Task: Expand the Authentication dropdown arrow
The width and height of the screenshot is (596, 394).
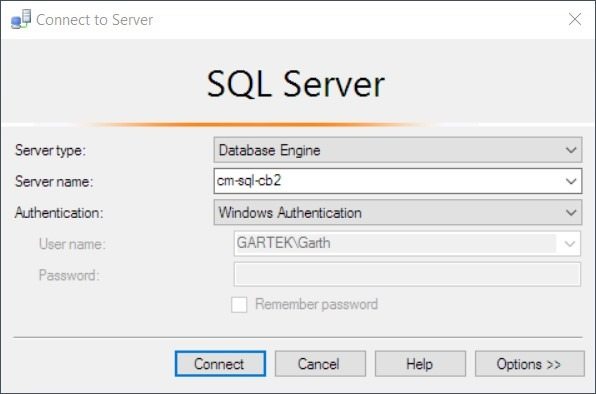Action: point(571,212)
